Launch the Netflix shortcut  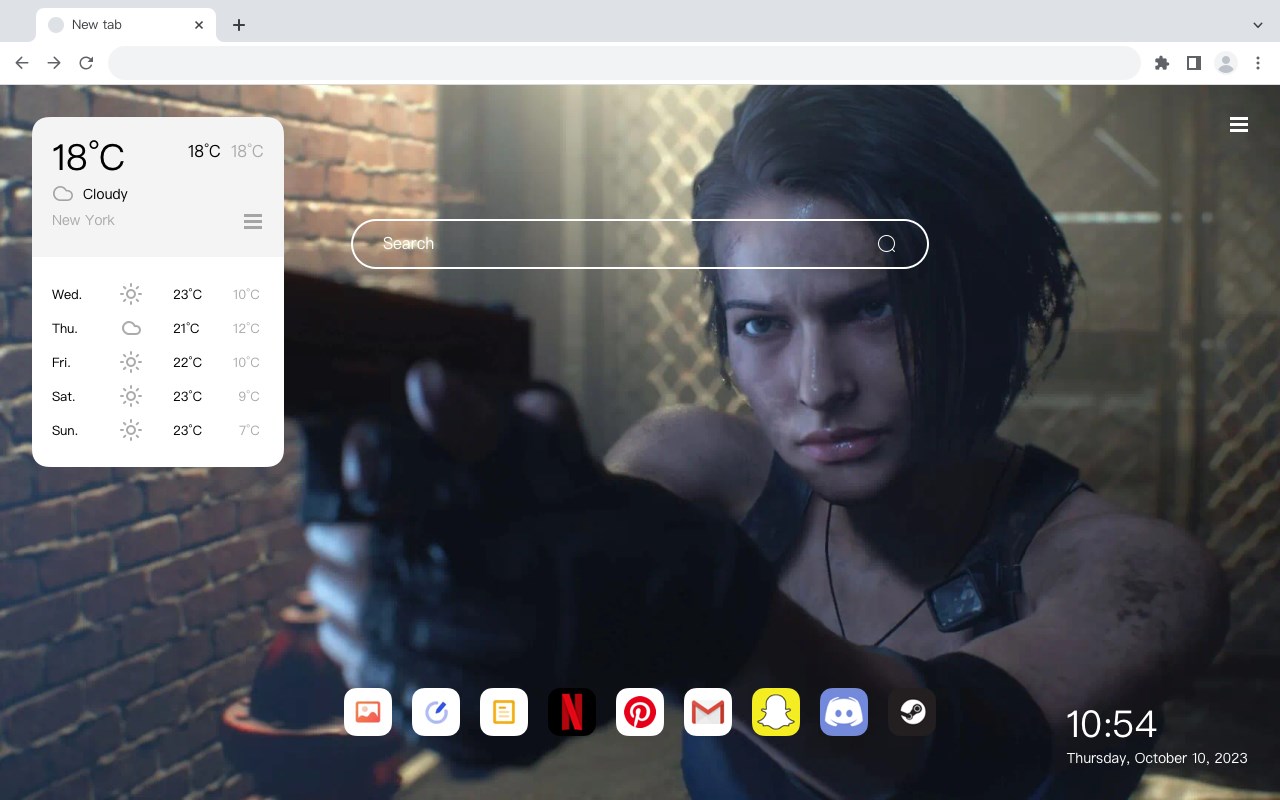click(x=572, y=712)
